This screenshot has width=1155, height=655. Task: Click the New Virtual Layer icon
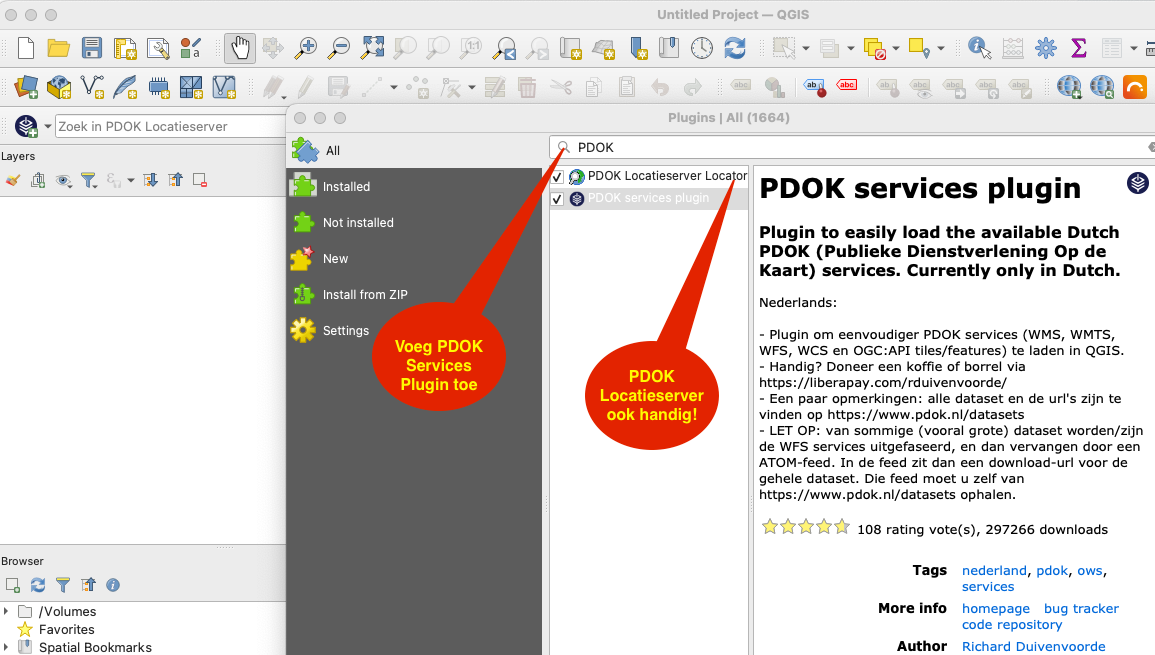(224, 87)
